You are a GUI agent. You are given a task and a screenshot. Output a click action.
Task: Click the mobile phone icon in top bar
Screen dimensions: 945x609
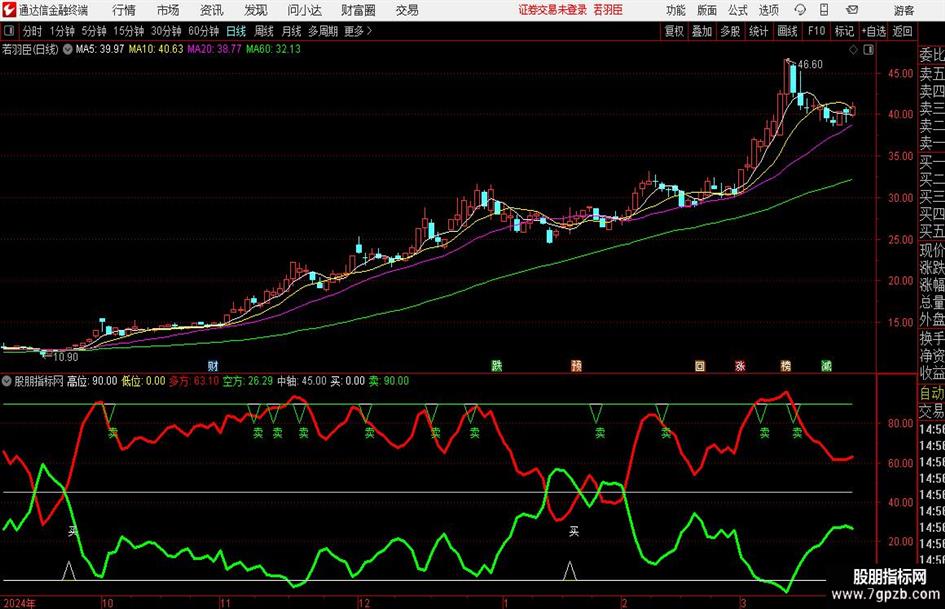coord(824,10)
